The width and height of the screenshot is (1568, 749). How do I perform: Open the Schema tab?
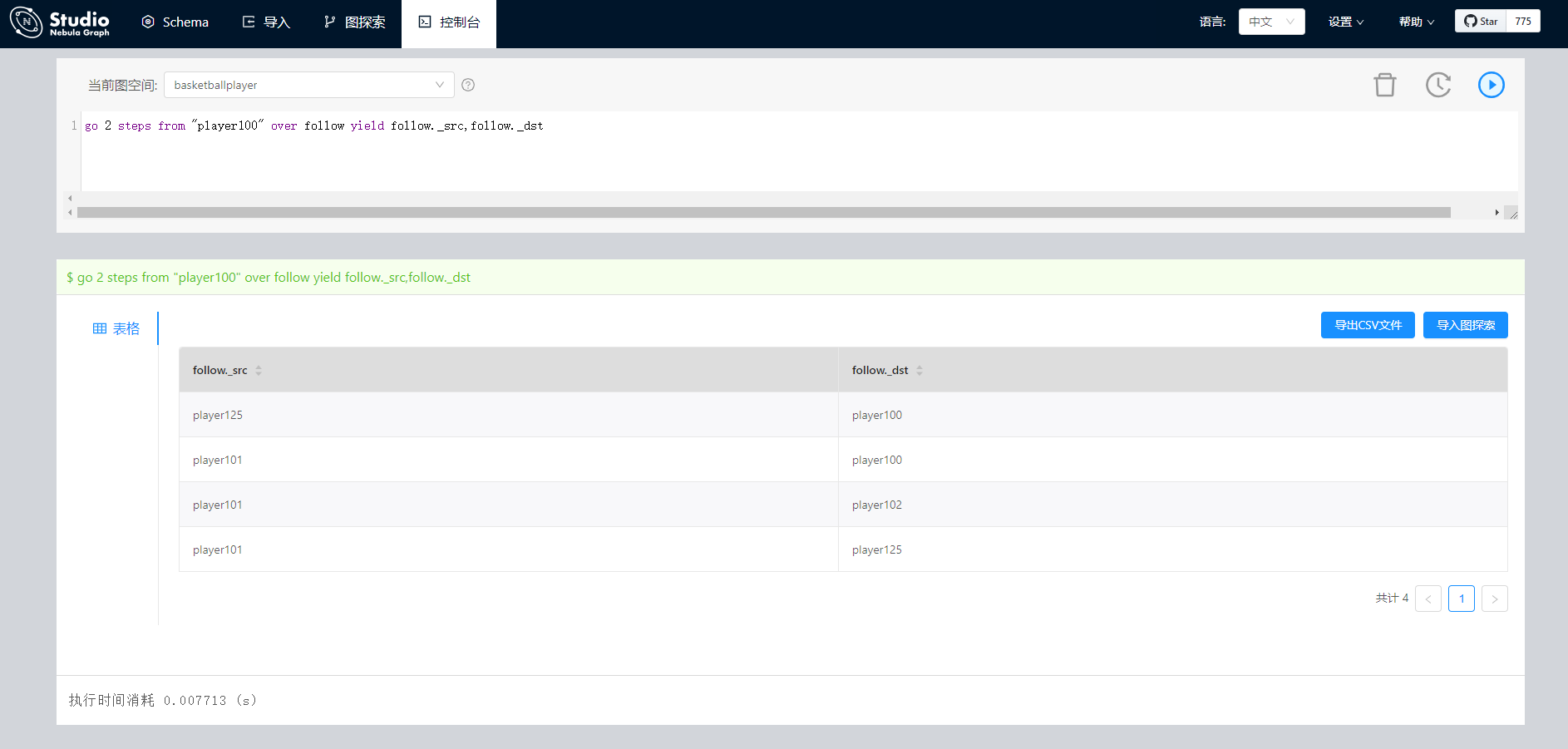(175, 22)
